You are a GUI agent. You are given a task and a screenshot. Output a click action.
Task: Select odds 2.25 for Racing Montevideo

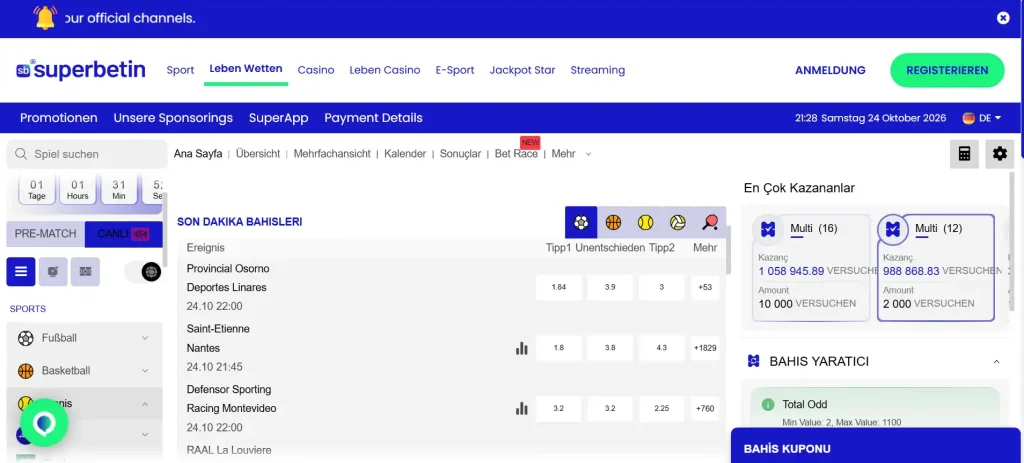point(662,409)
